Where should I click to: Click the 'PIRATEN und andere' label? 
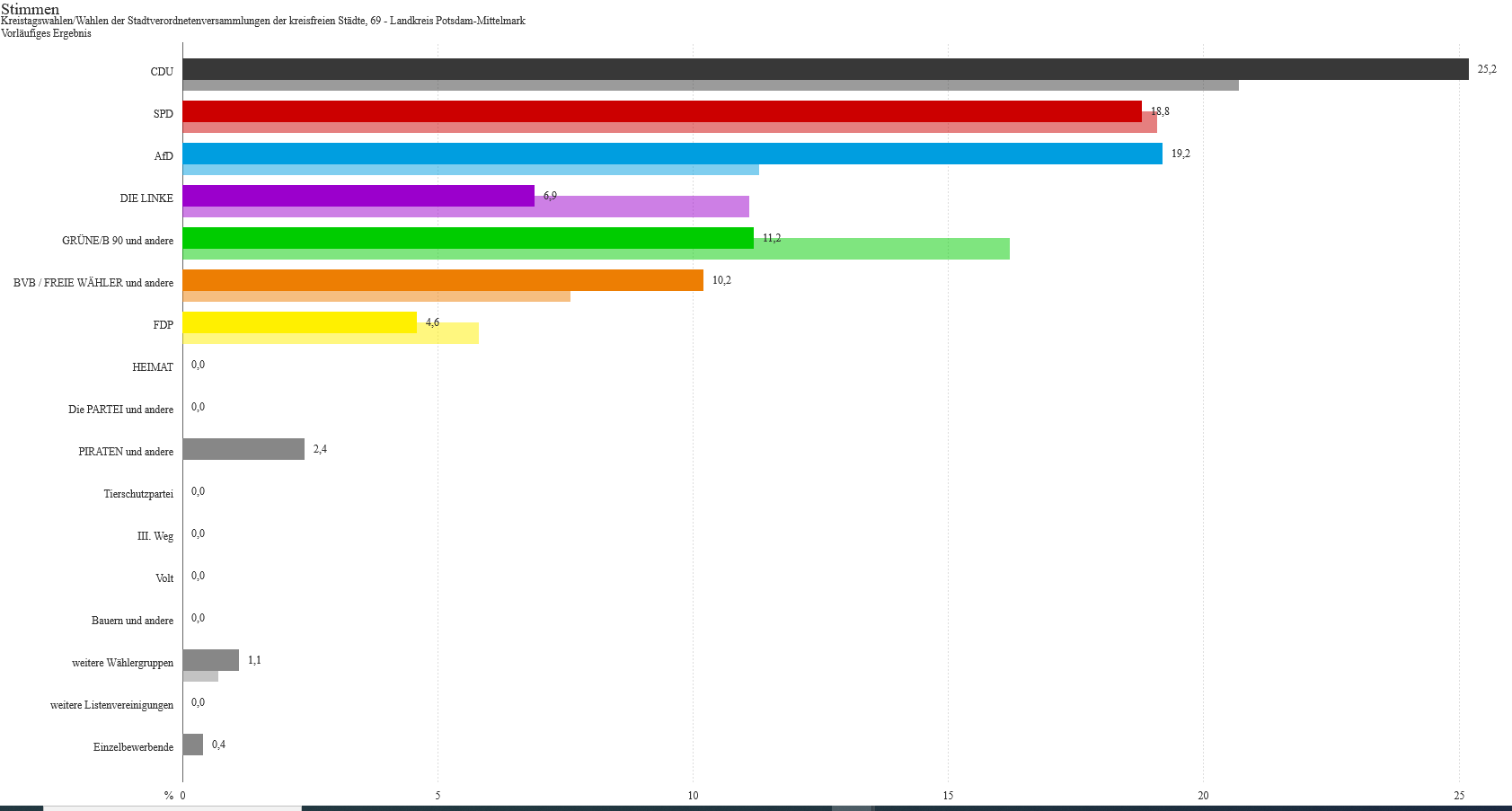(x=126, y=452)
